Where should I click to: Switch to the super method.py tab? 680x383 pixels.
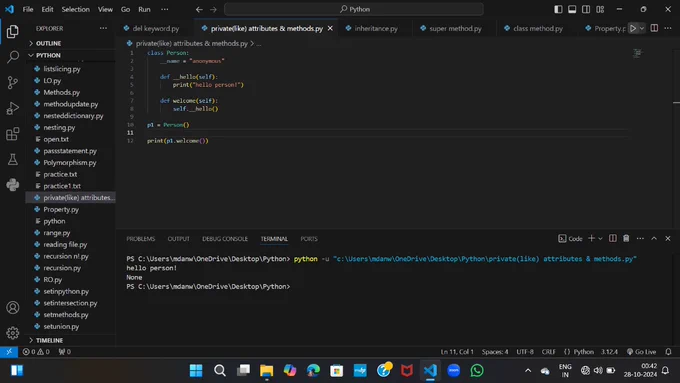[x=455, y=28]
